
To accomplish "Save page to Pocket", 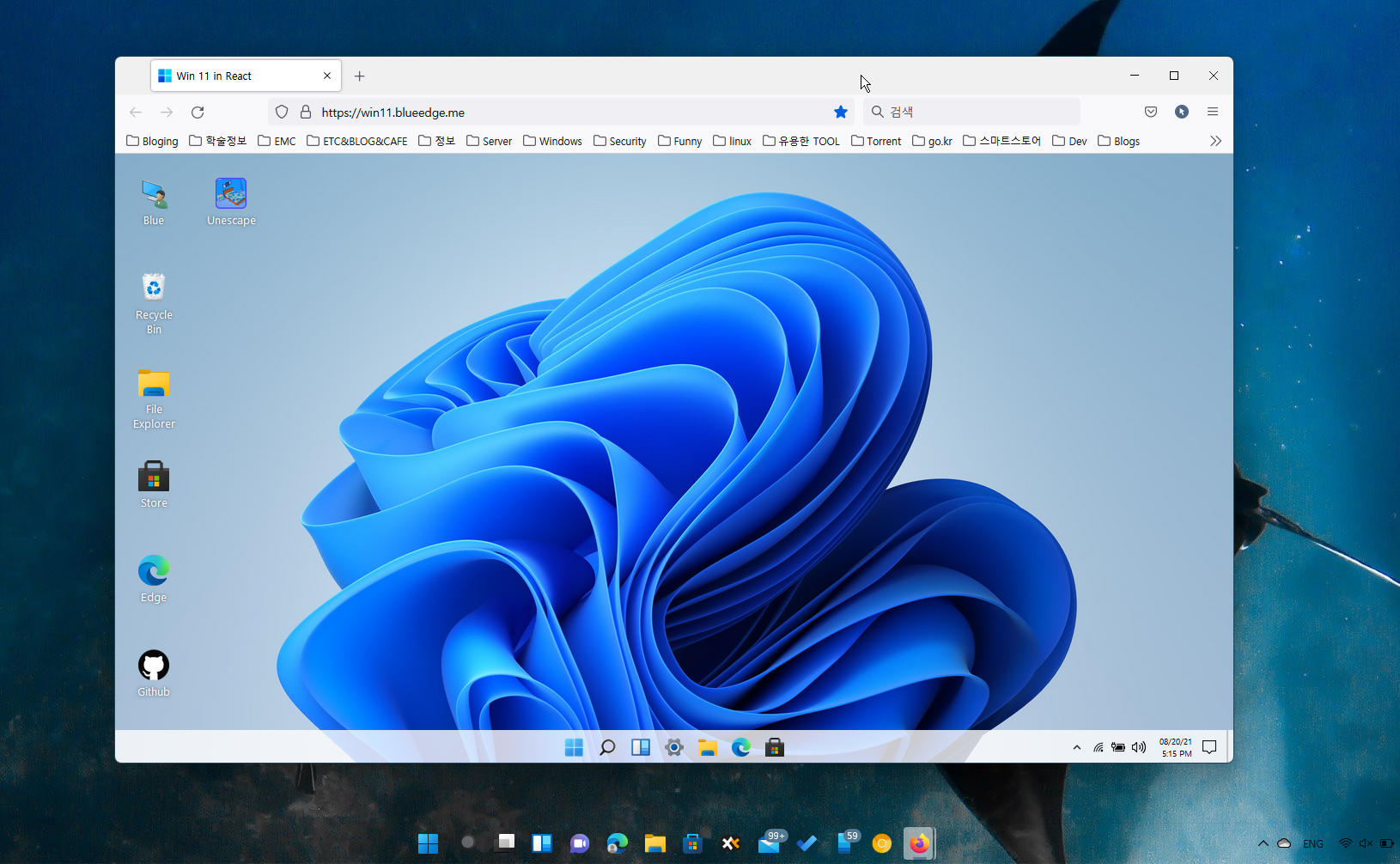I will coord(1151,112).
